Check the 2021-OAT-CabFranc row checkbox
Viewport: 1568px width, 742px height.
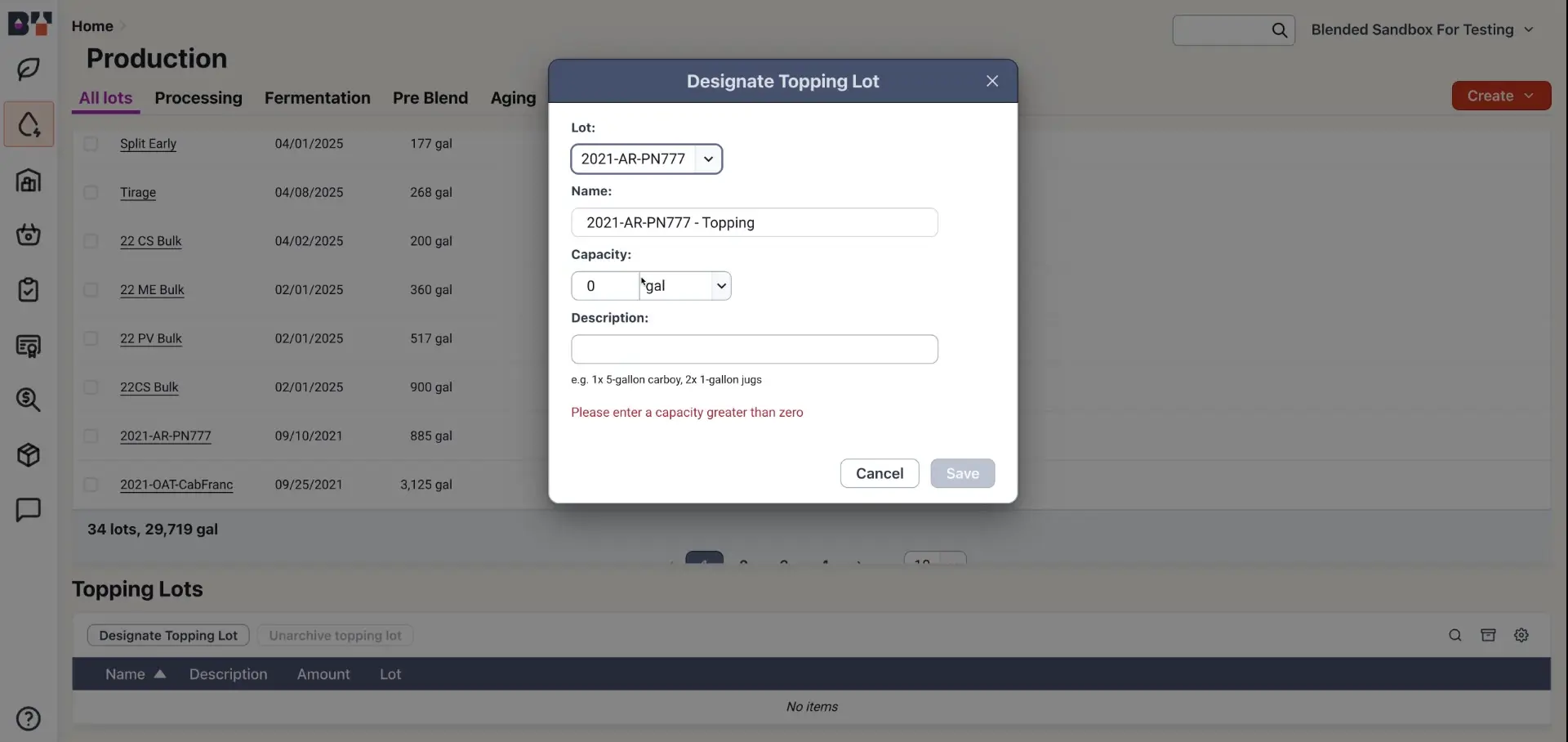(91, 485)
